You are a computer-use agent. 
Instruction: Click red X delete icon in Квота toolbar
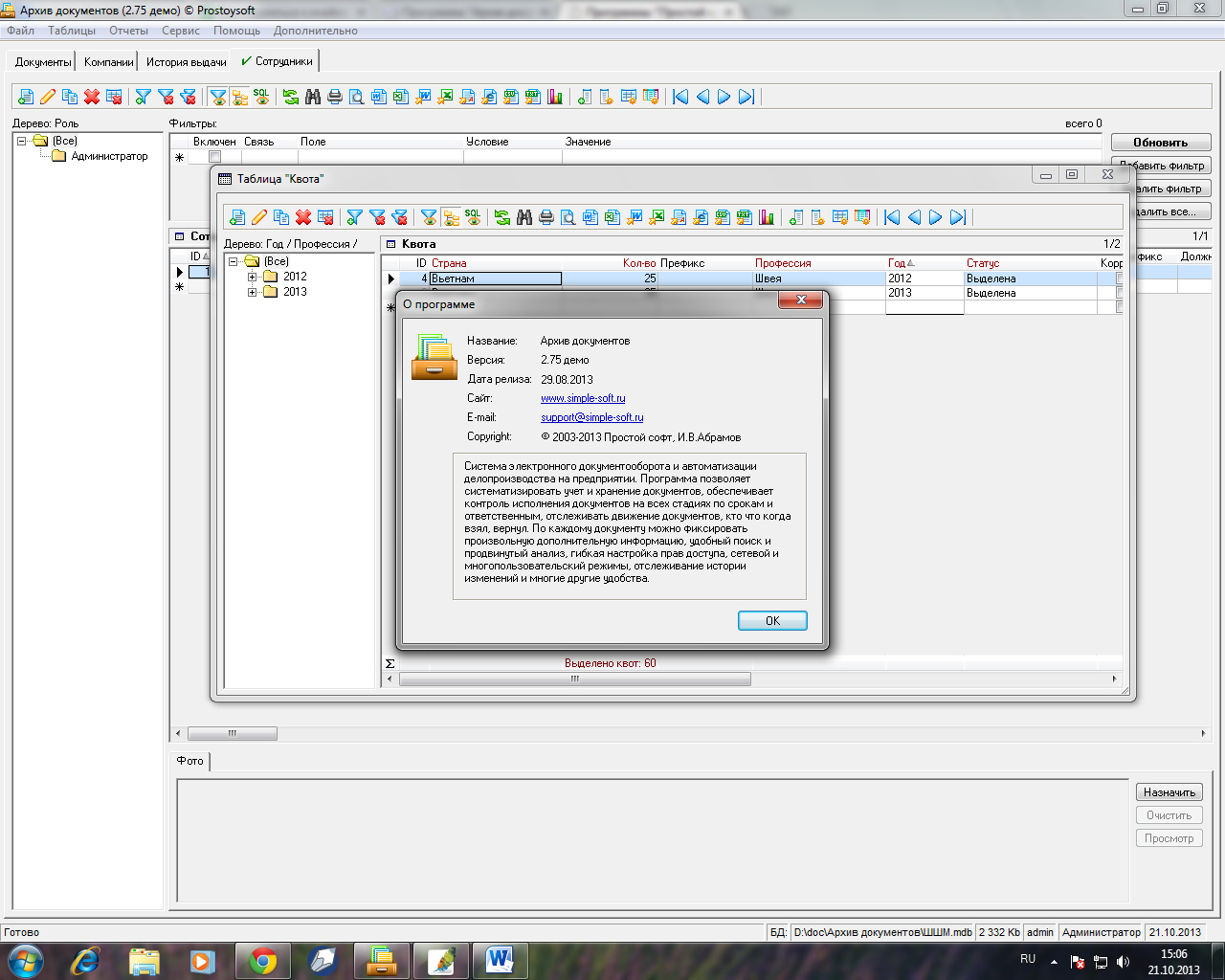click(x=303, y=217)
